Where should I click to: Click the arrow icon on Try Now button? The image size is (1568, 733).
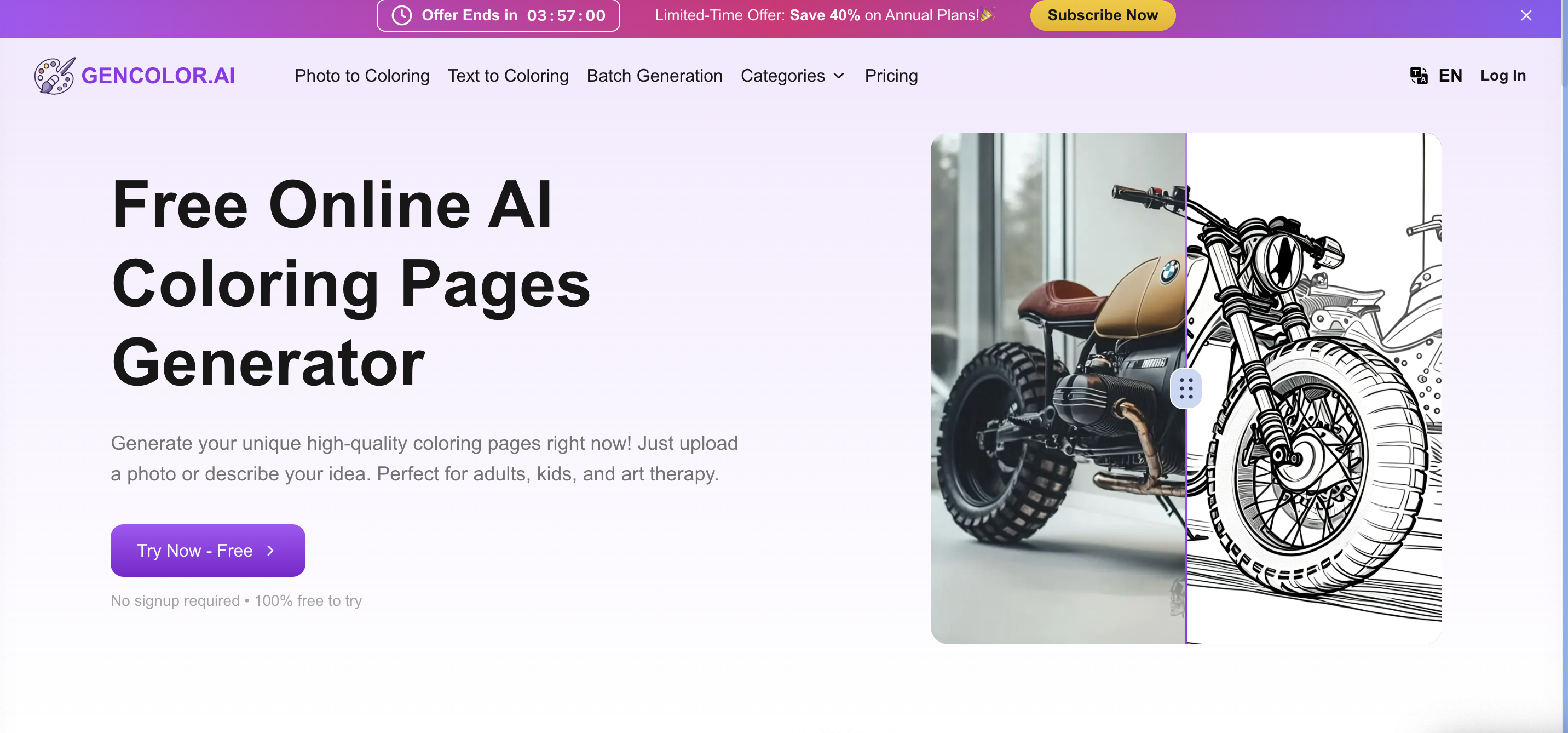[x=271, y=550]
